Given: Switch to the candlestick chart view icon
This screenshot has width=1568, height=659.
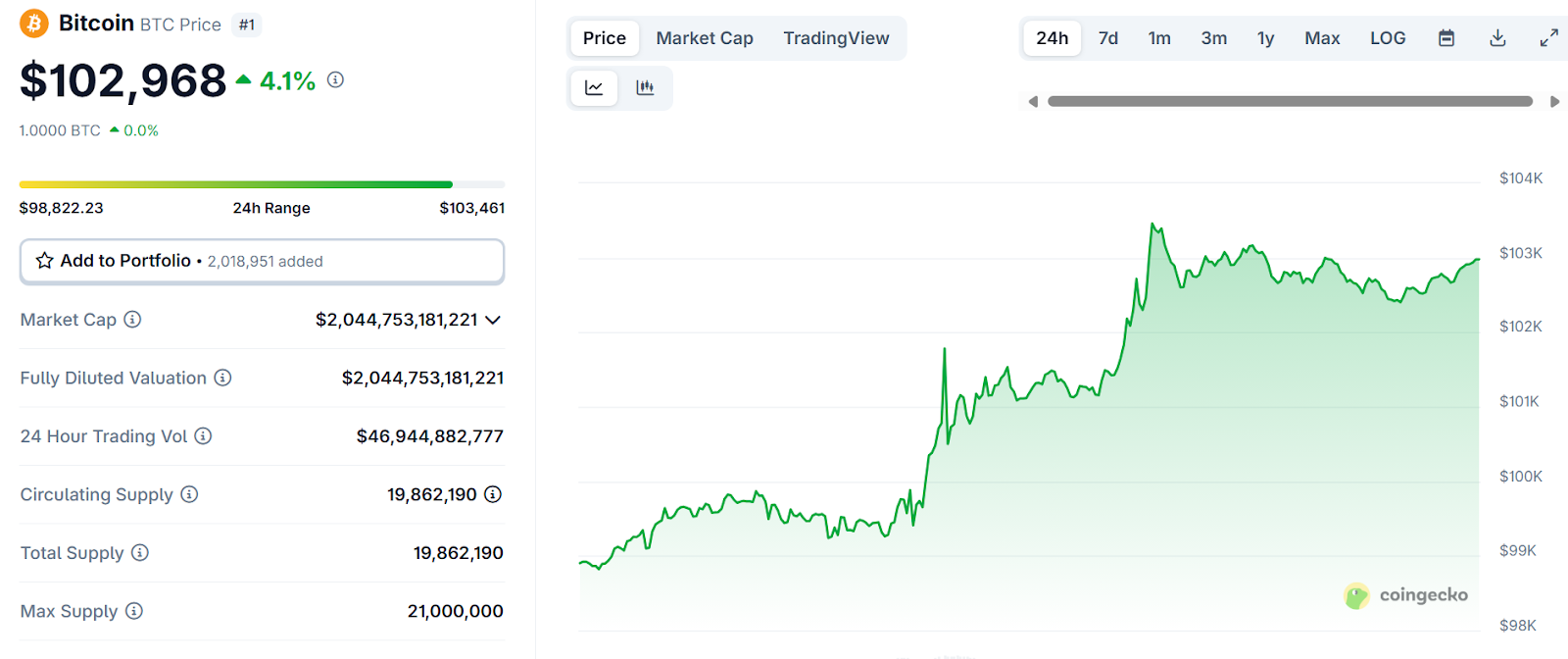Looking at the screenshot, I should [645, 88].
